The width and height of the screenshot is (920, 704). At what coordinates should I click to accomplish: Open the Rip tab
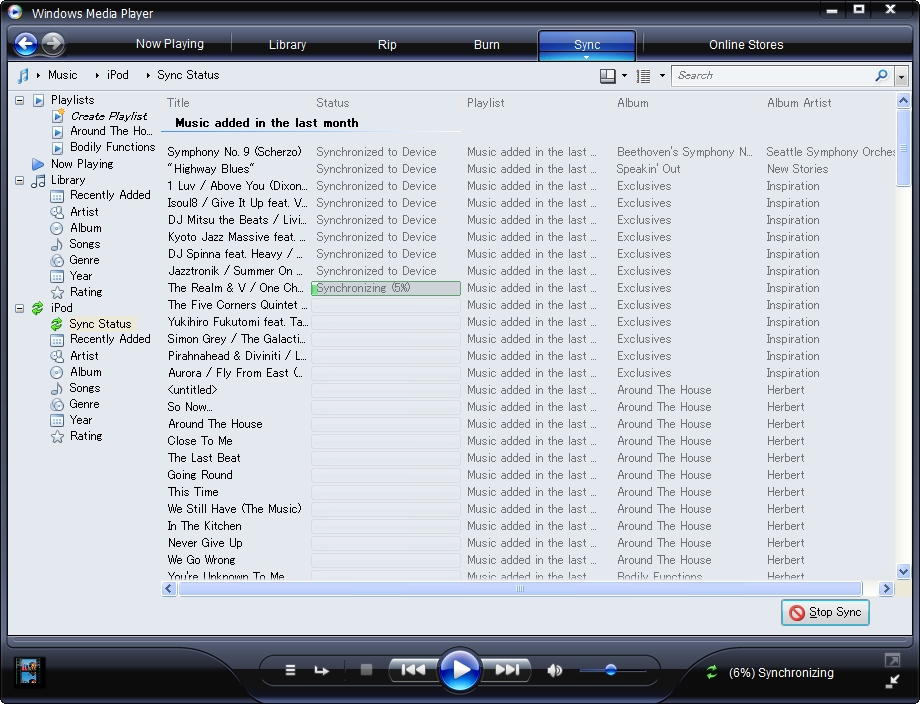pos(387,45)
